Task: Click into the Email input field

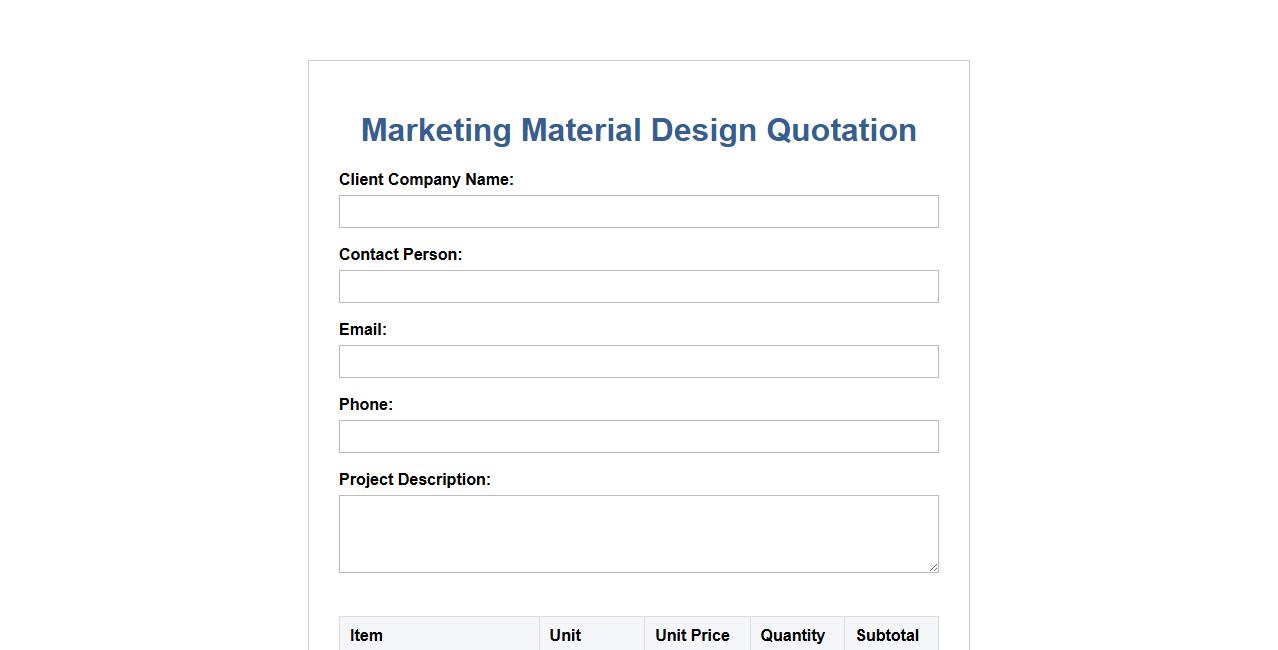Action: 638,362
